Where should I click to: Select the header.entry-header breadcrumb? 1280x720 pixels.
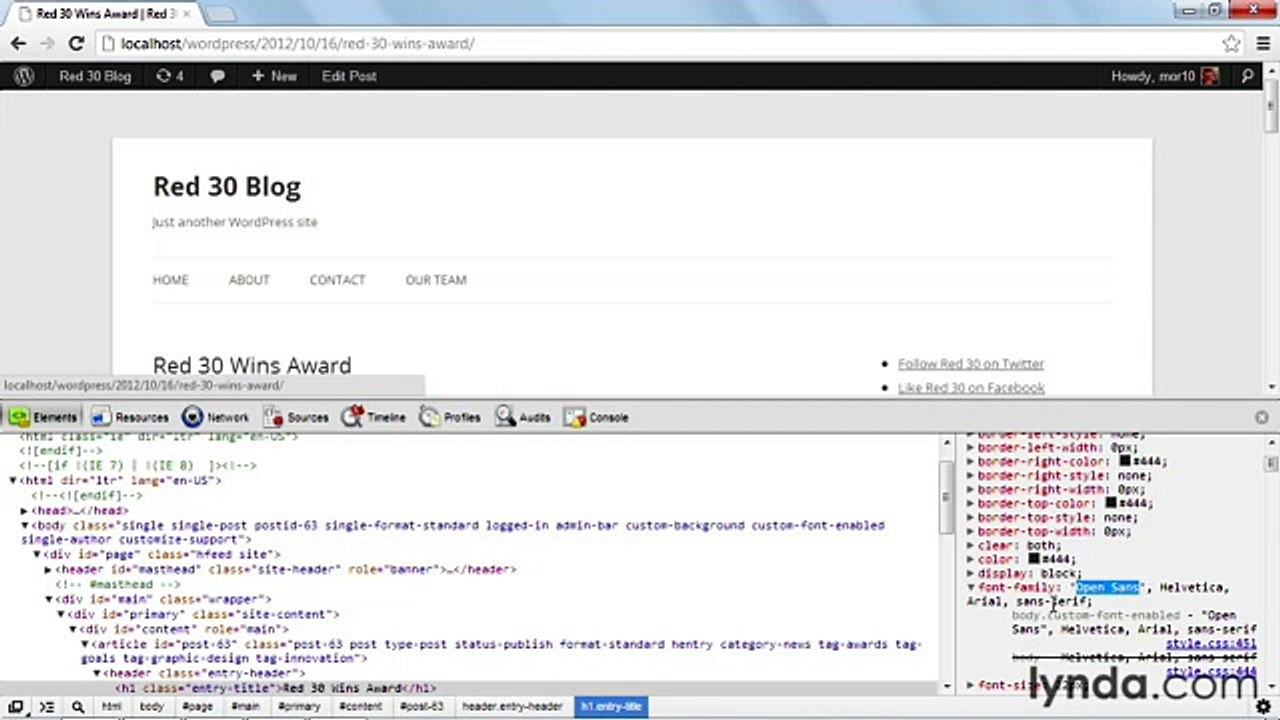tap(512, 707)
